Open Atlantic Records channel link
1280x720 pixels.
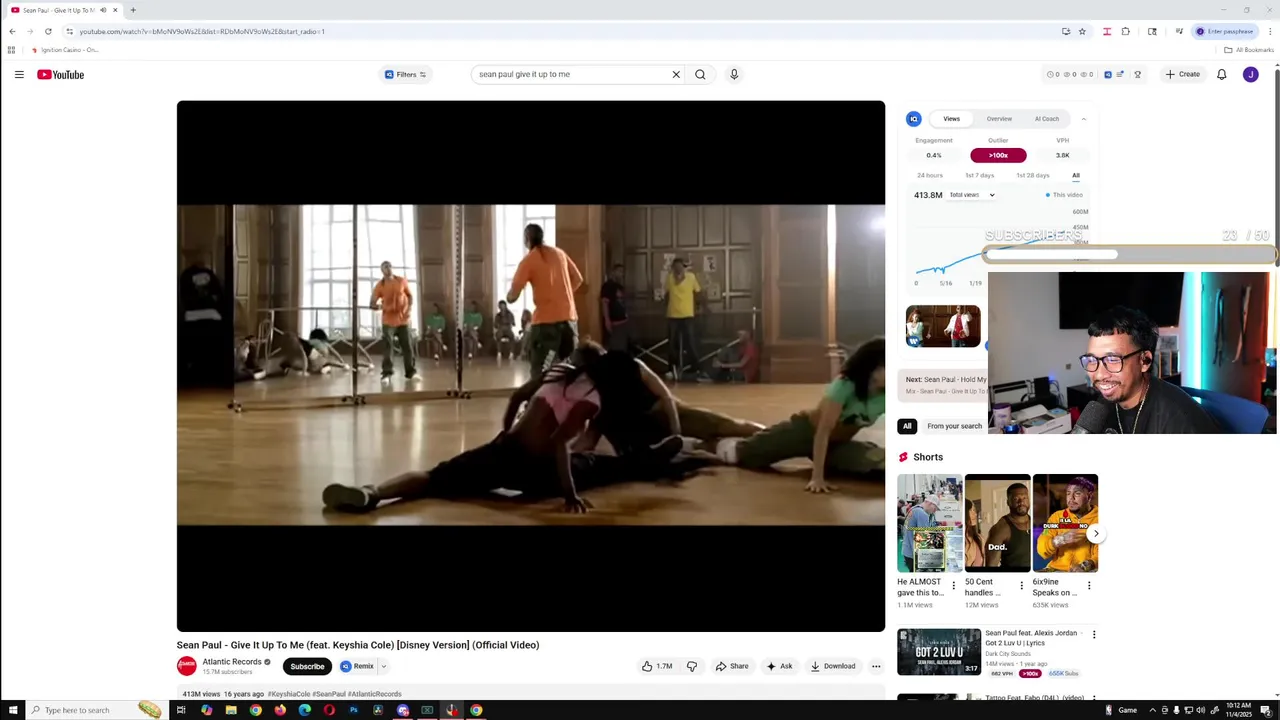click(232, 662)
